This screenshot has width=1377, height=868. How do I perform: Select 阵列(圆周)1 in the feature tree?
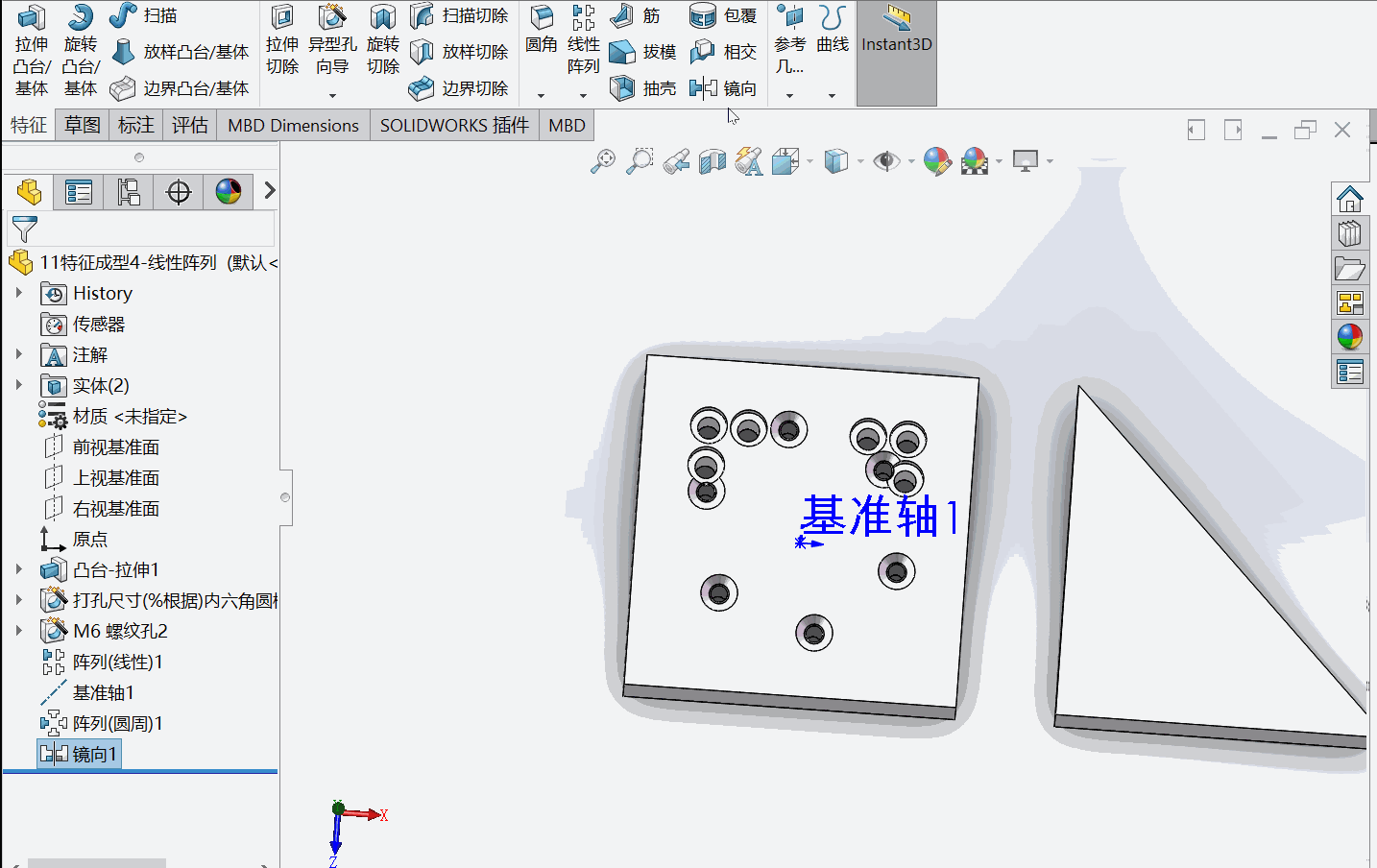click(102, 723)
